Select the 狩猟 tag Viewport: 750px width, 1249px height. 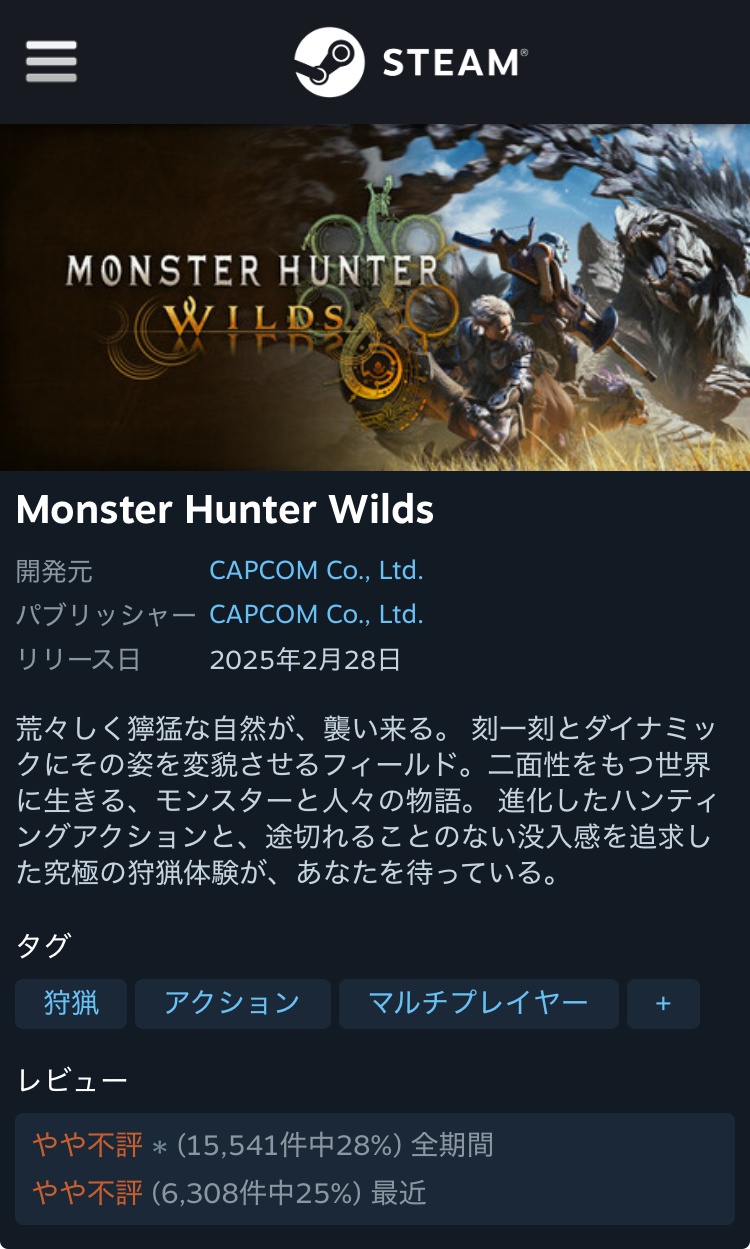71,1003
